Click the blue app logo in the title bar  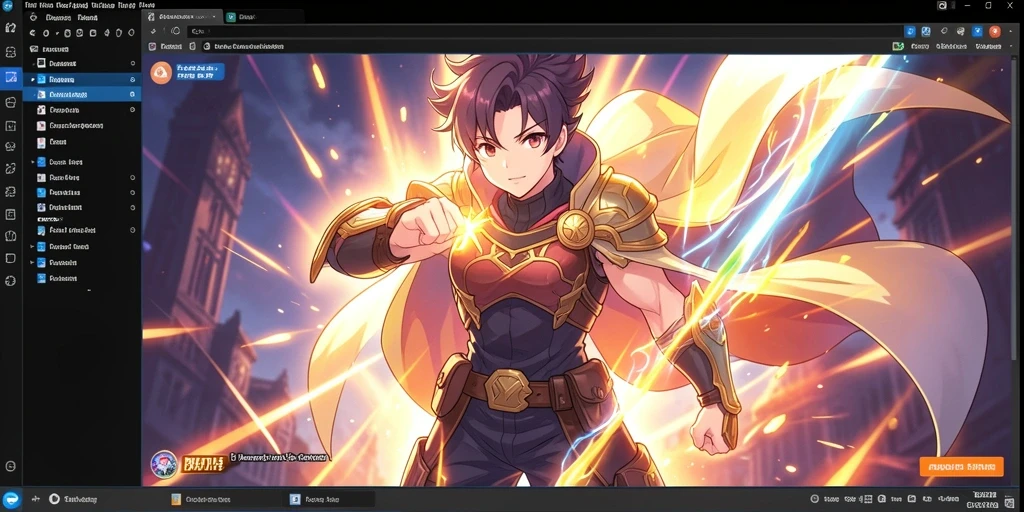pyautogui.click(x=8, y=6)
